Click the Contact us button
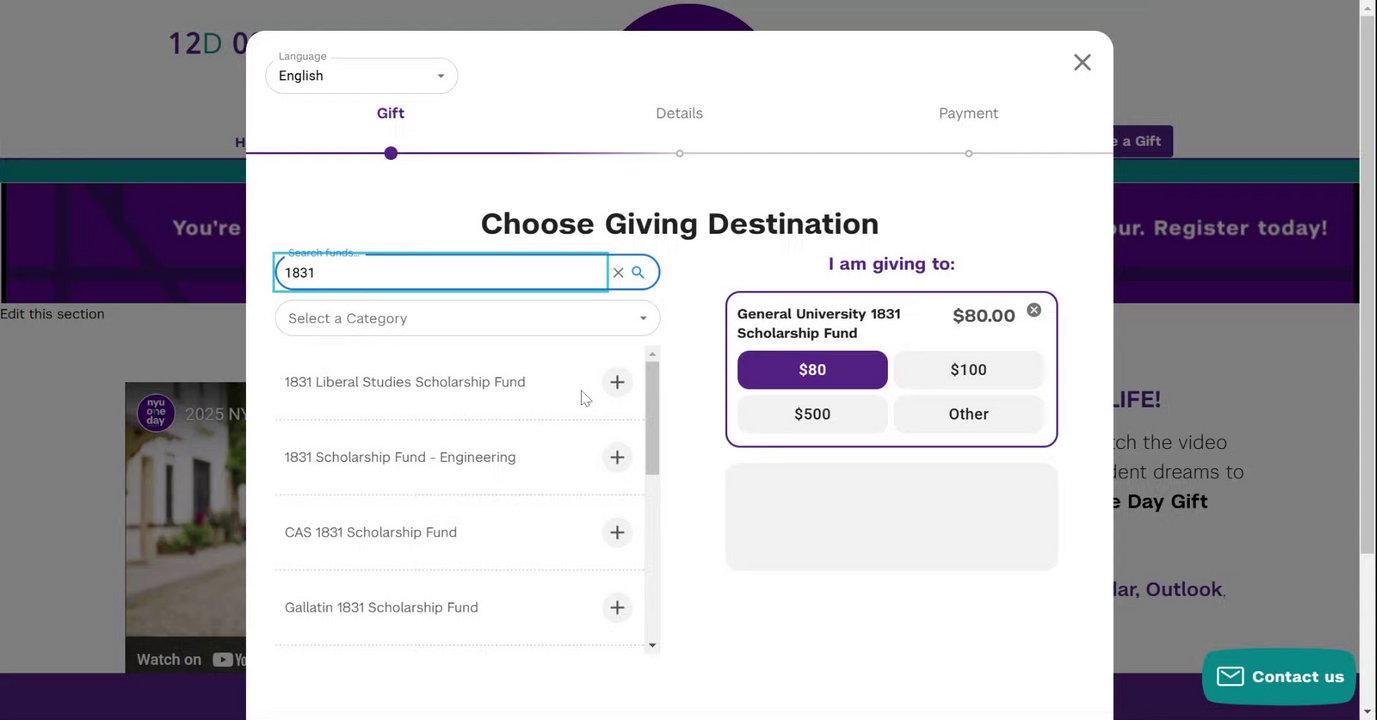This screenshot has width=1377, height=720. pos(1279,677)
